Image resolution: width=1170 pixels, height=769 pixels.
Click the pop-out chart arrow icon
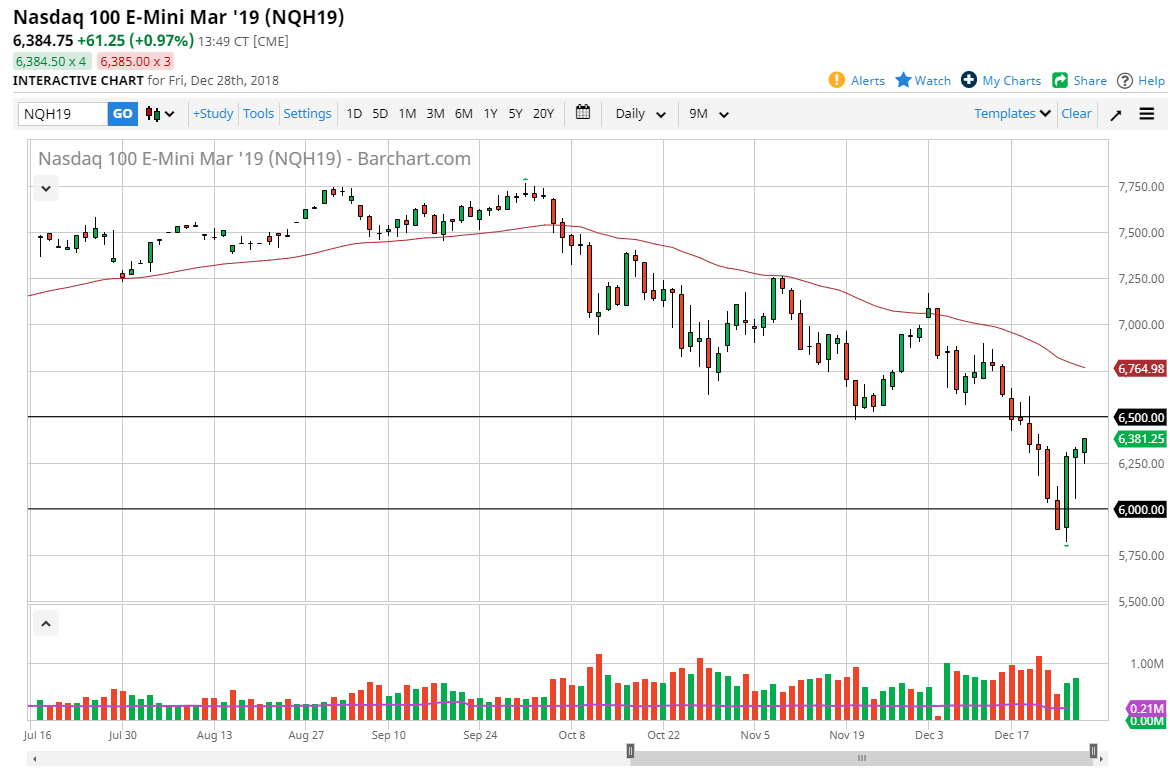1116,113
